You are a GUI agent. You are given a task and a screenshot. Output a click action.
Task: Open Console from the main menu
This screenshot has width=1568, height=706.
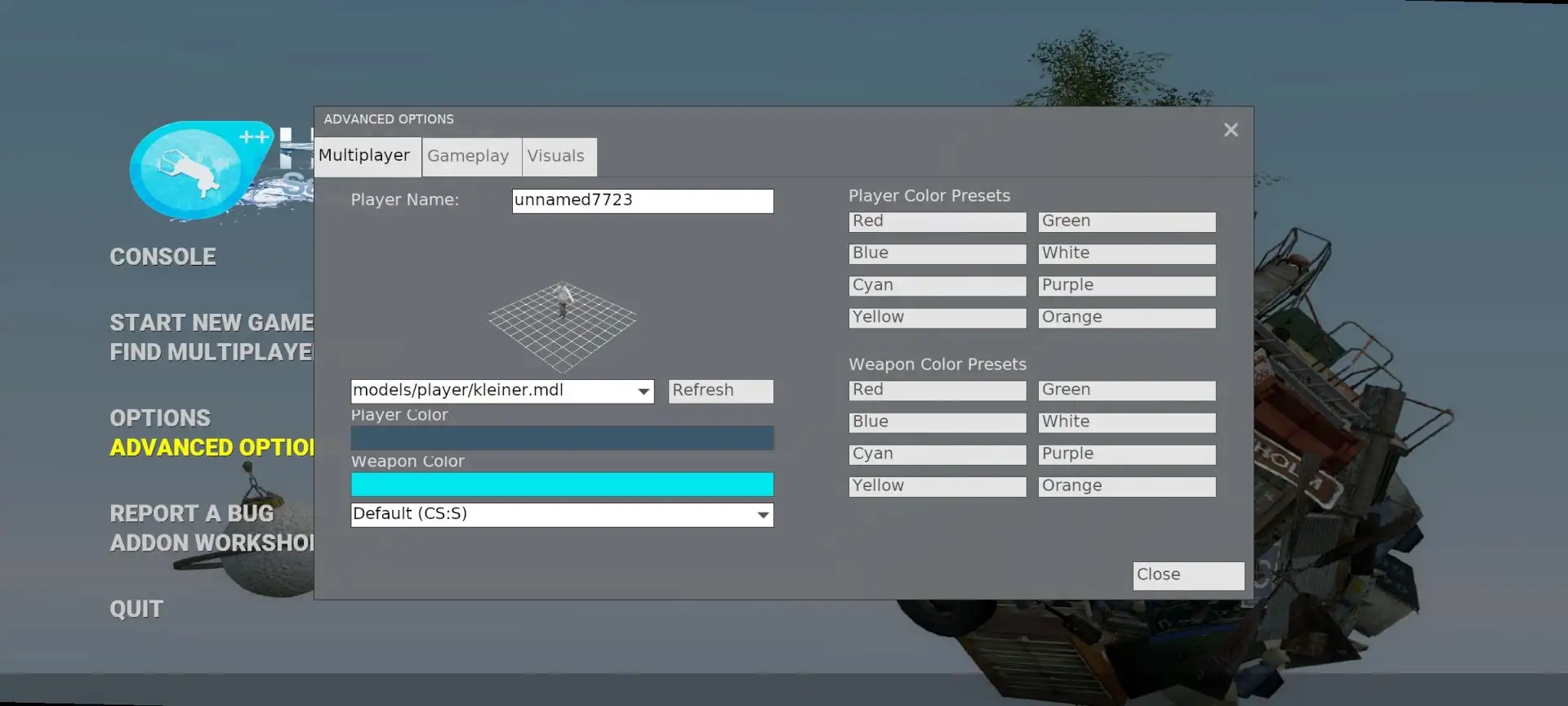coord(163,257)
